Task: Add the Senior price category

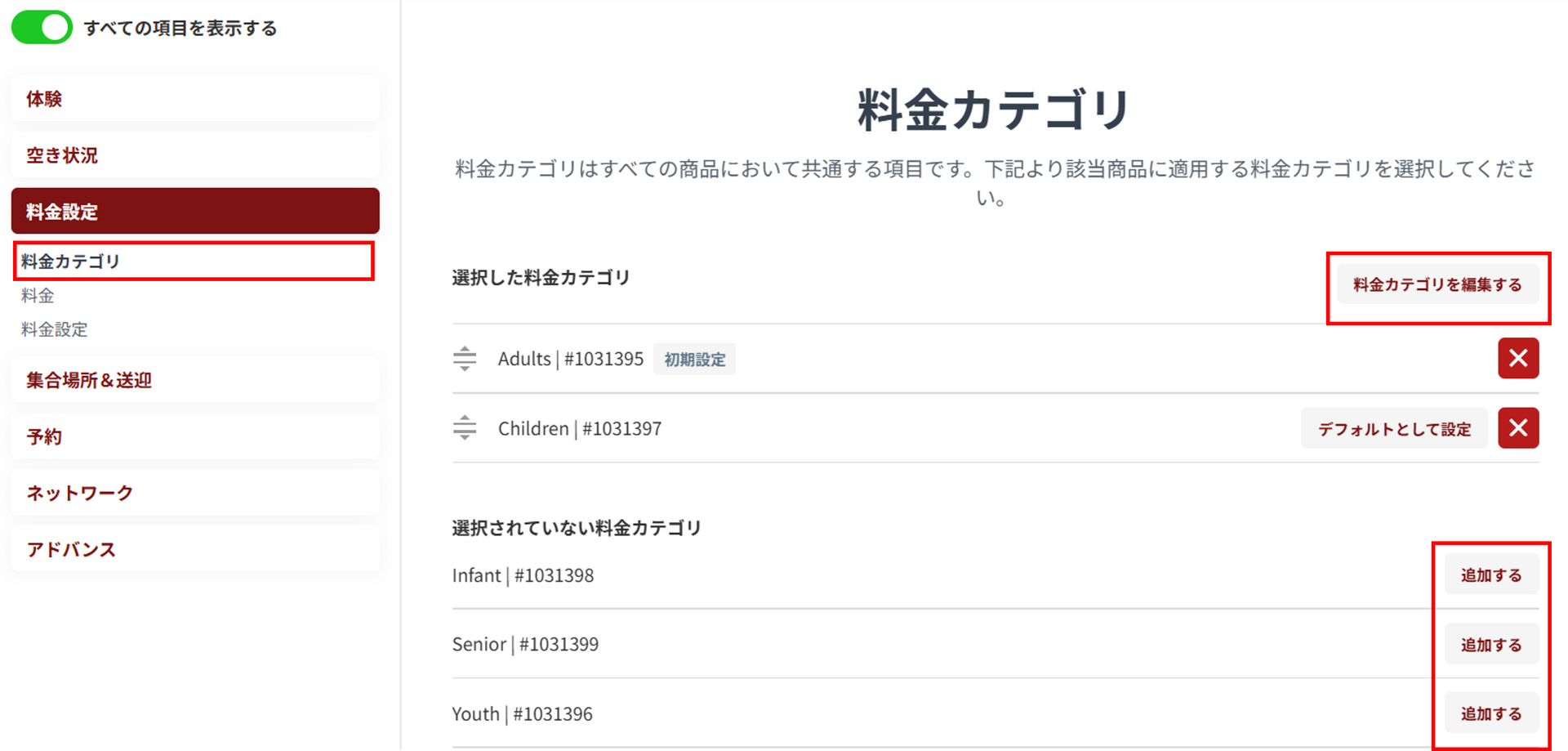Action: [1490, 645]
